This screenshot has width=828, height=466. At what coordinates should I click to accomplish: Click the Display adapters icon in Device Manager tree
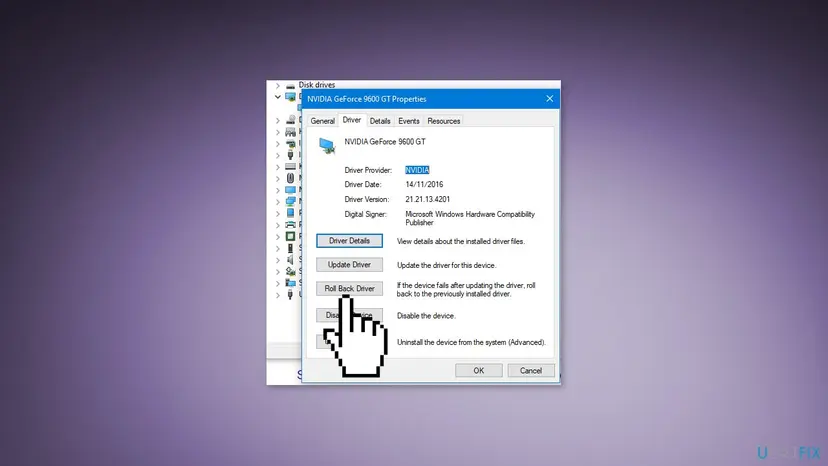[290, 97]
